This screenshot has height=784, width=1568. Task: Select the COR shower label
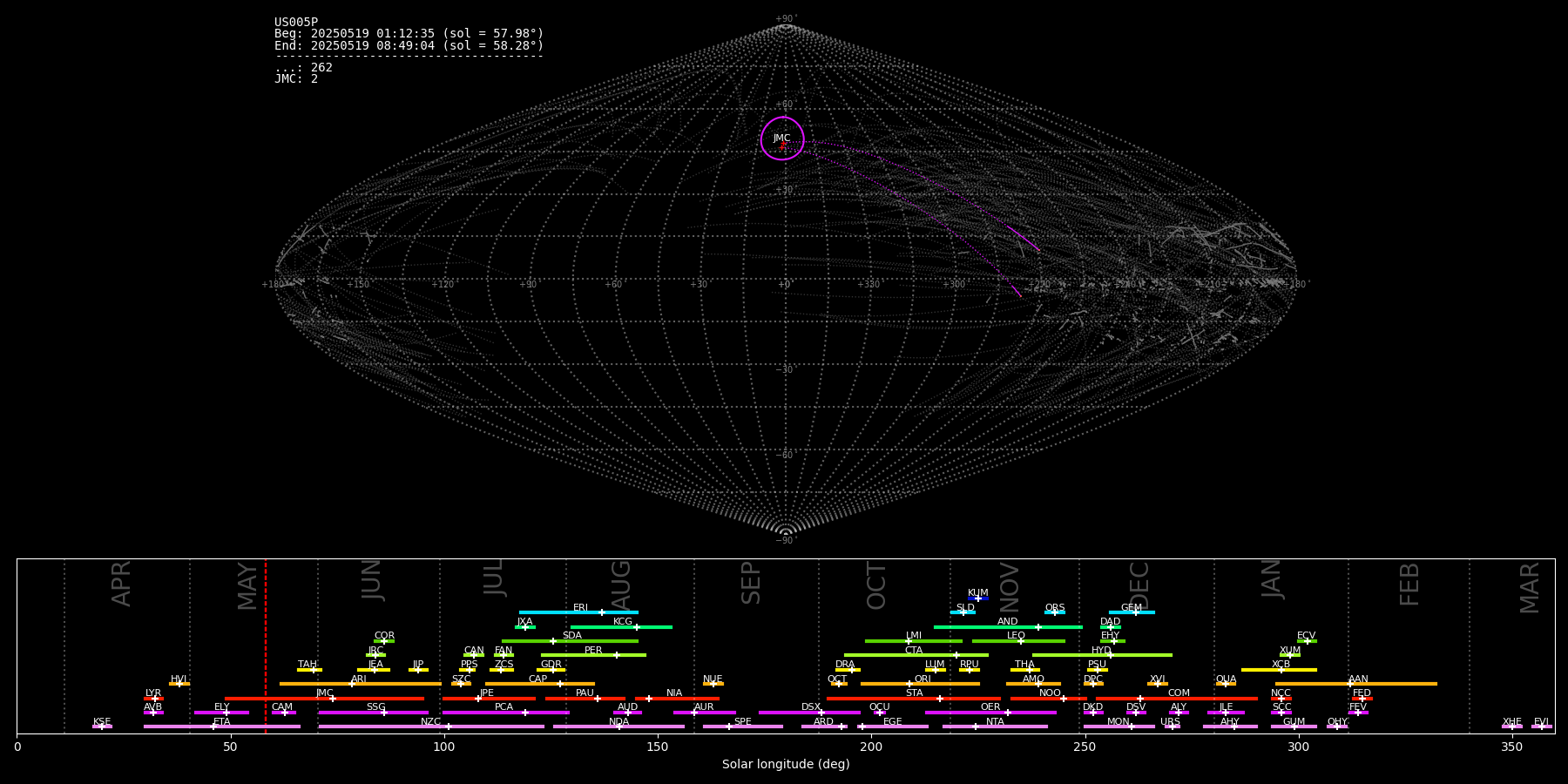click(x=384, y=636)
